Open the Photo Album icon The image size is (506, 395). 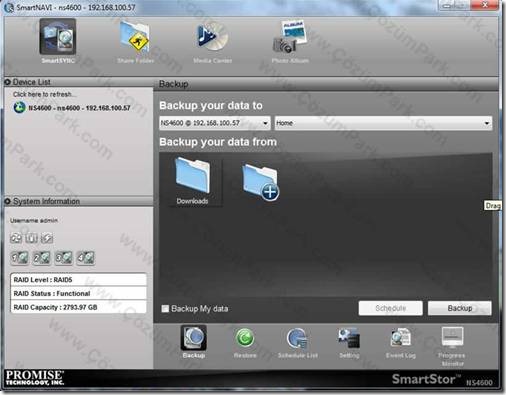tap(290, 37)
